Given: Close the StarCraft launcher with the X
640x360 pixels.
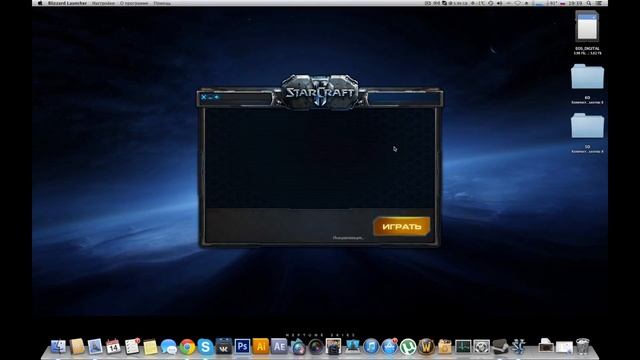Looking at the screenshot, I should [204, 97].
